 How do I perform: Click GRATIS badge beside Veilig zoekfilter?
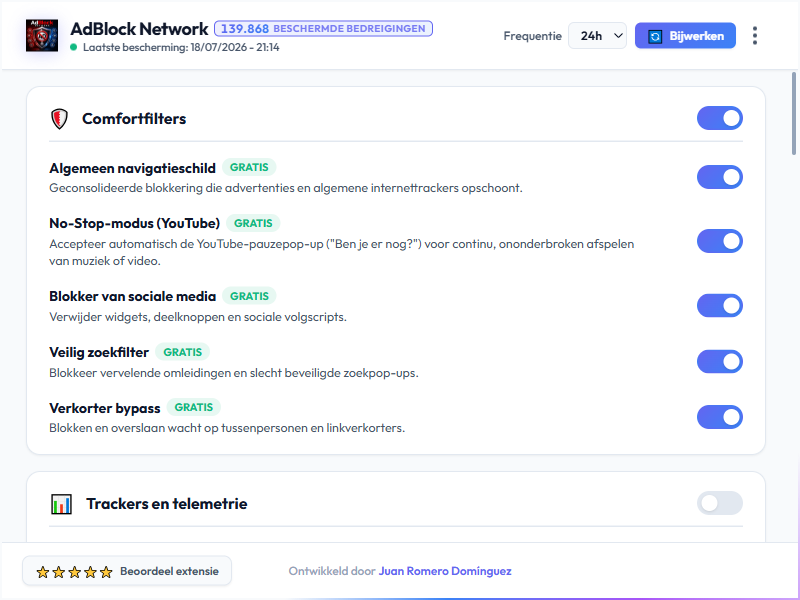[x=183, y=353]
